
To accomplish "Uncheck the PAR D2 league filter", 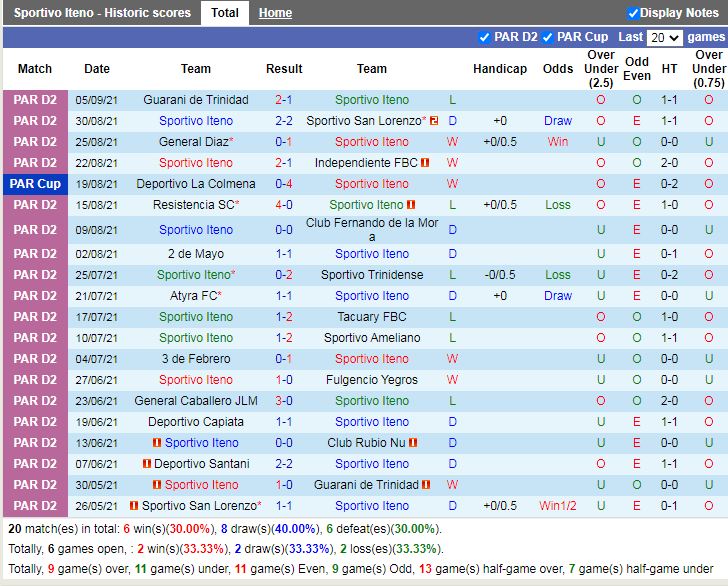I will pyautogui.click(x=485, y=37).
